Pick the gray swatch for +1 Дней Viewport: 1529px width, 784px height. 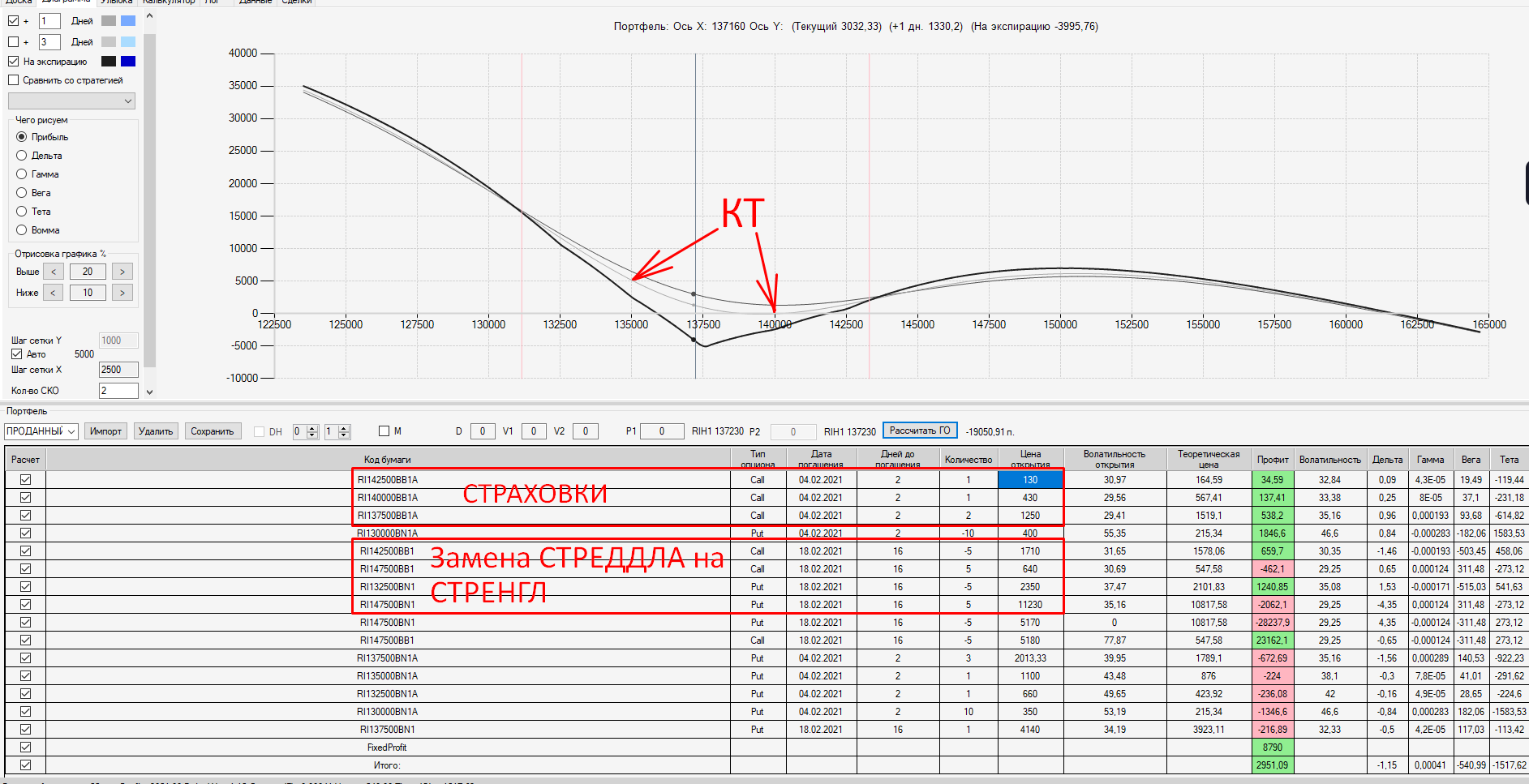tap(109, 21)
